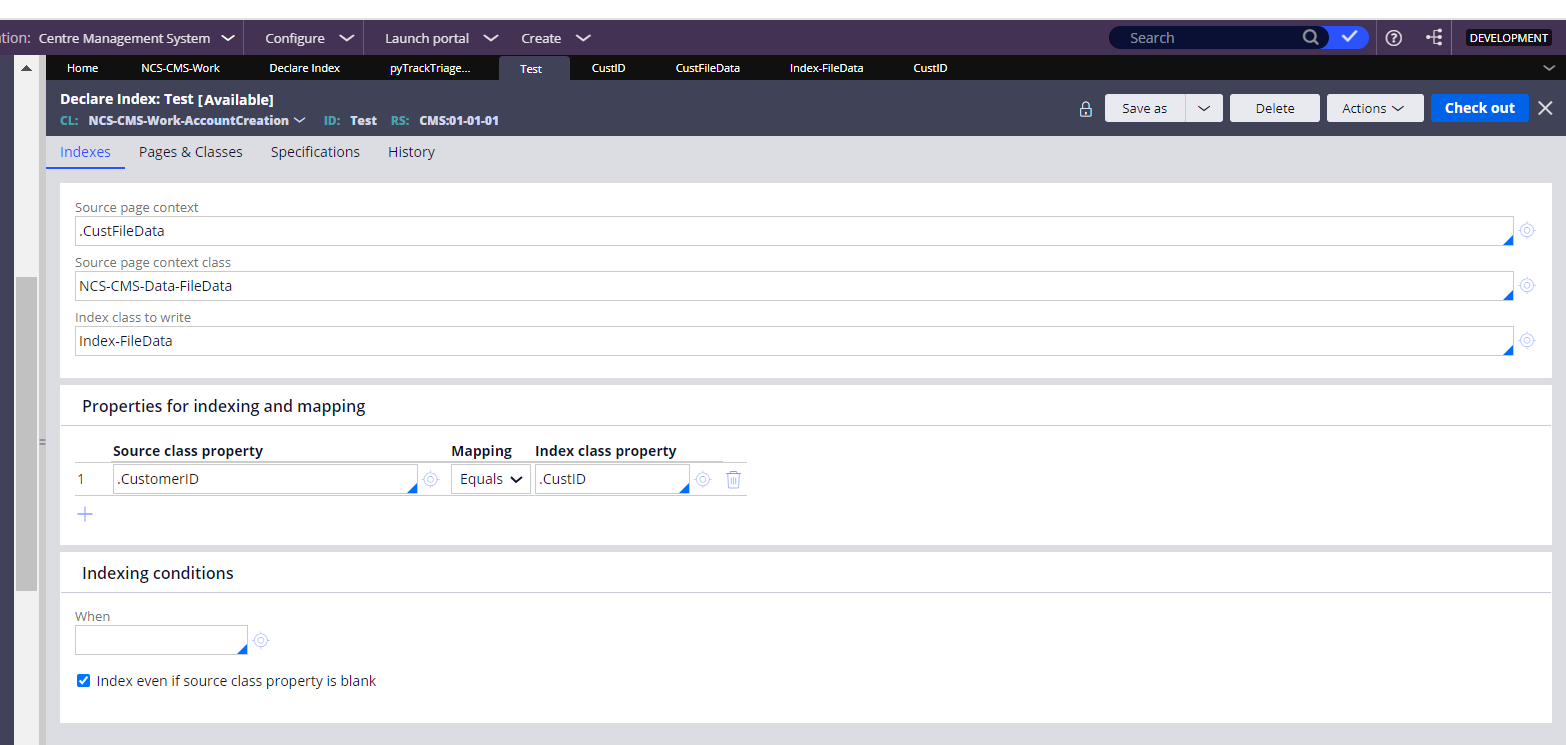Open target icon beside .CustID field
Image resolution: width=1566 pixels, height=745 pixels.
pos(703,479)
